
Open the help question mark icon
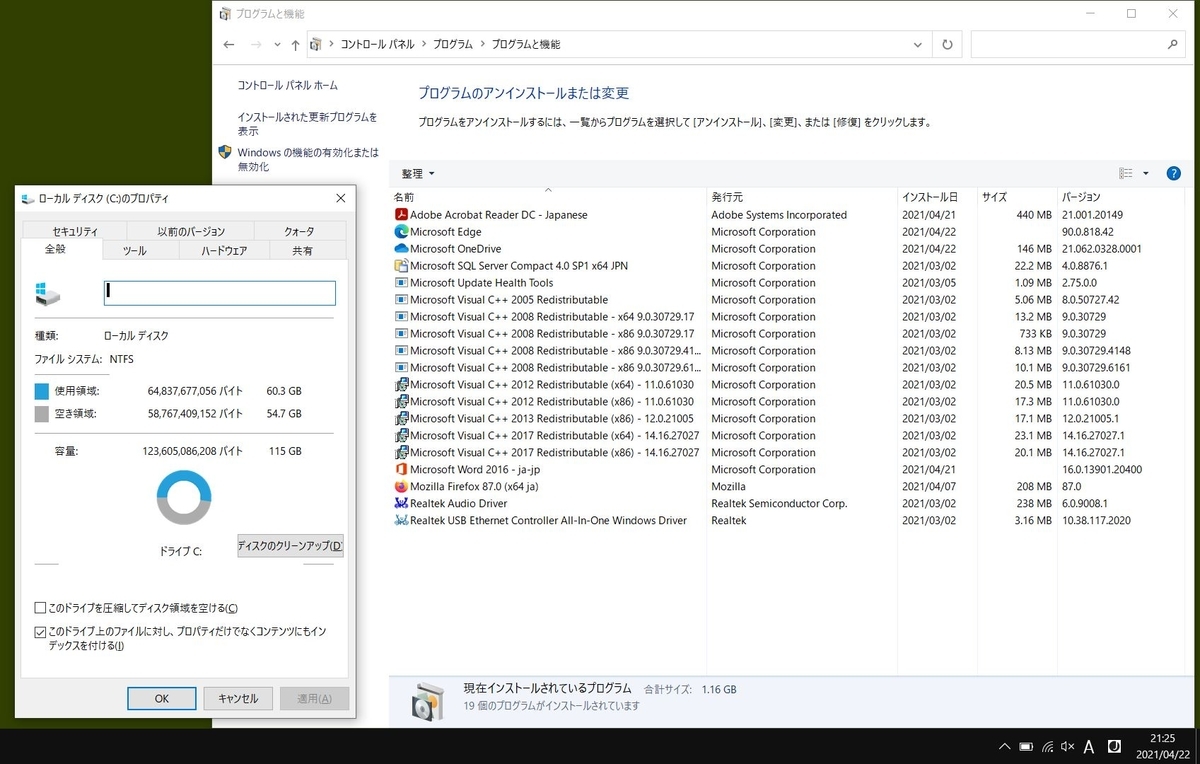pyautogui.click(x=1174, y=173)
